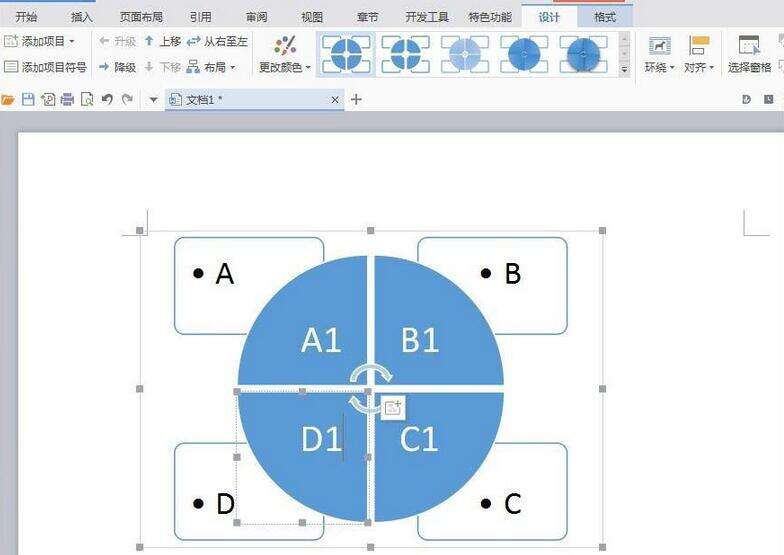This screenshot has height=555, width=784.
Task: Click the A1 quadrant of the circle
Action: (320, 340)
